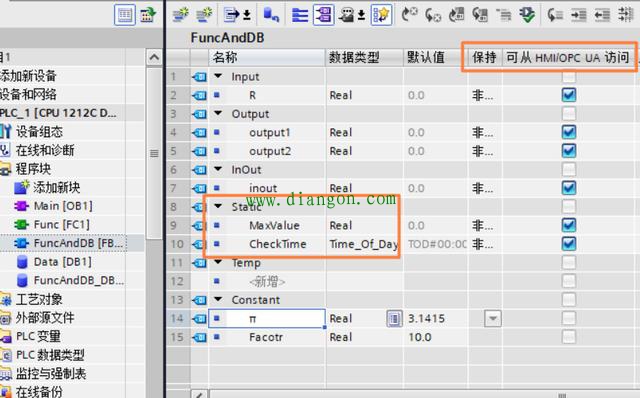This screenshot has width=640, height=398.
Task: Collapse the Static section triangle
Action: point(218,207)
